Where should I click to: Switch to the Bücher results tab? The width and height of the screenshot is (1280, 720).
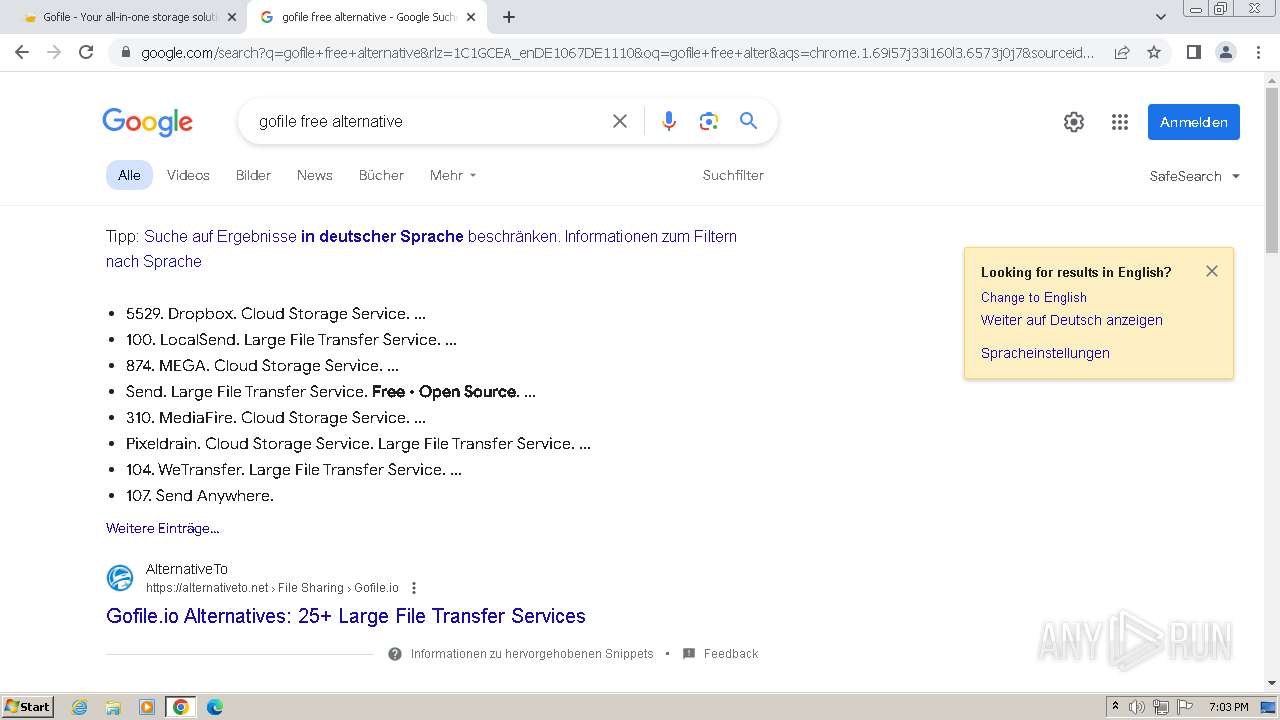click(x=381, y=175)
